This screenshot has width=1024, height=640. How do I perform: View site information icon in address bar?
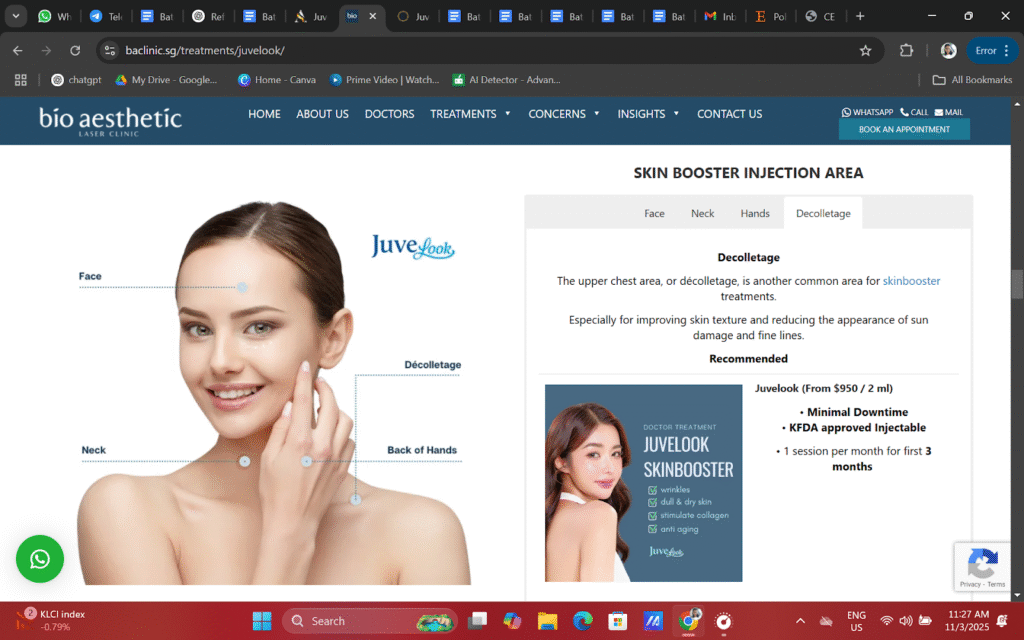110,50
